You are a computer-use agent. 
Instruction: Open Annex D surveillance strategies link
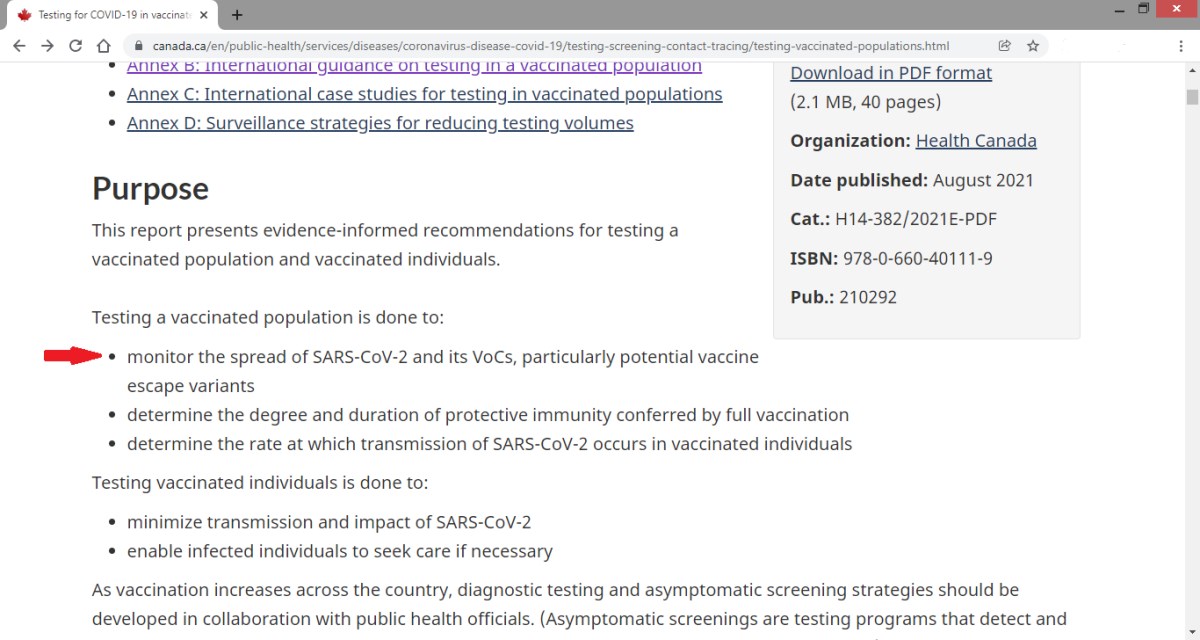pos(380,123)
